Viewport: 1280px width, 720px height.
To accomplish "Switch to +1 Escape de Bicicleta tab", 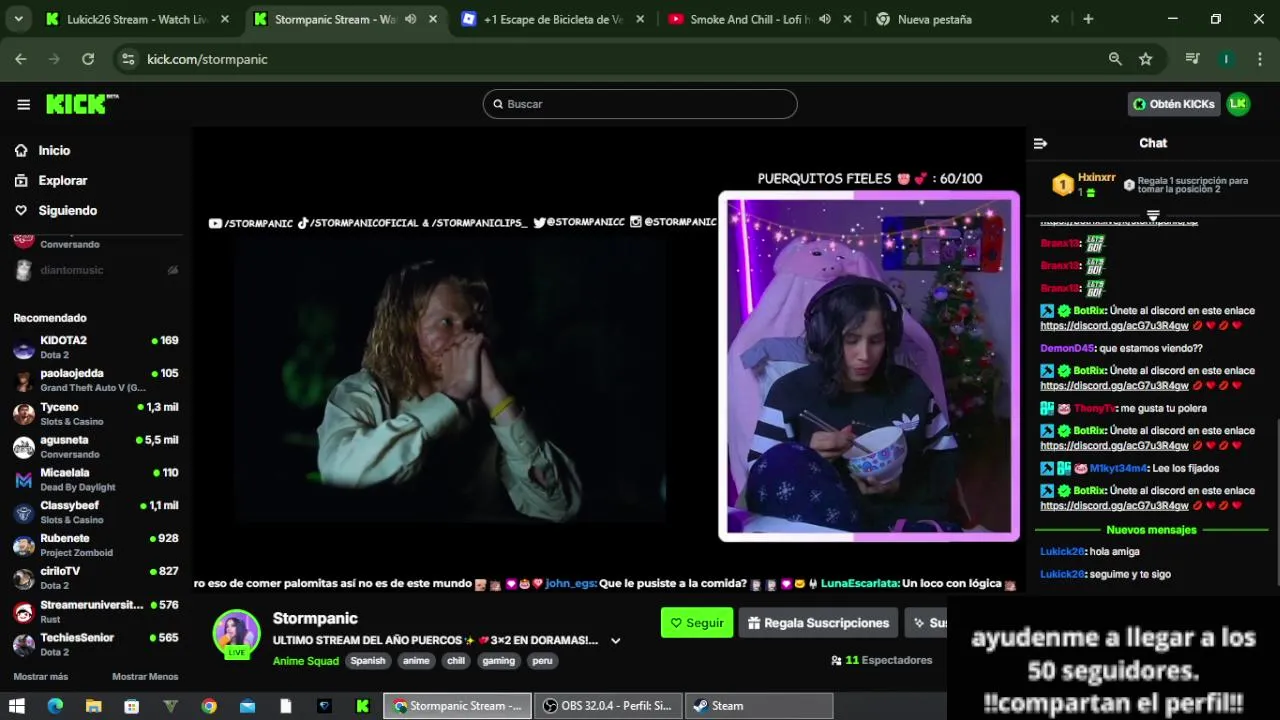I will pos(552,19).
